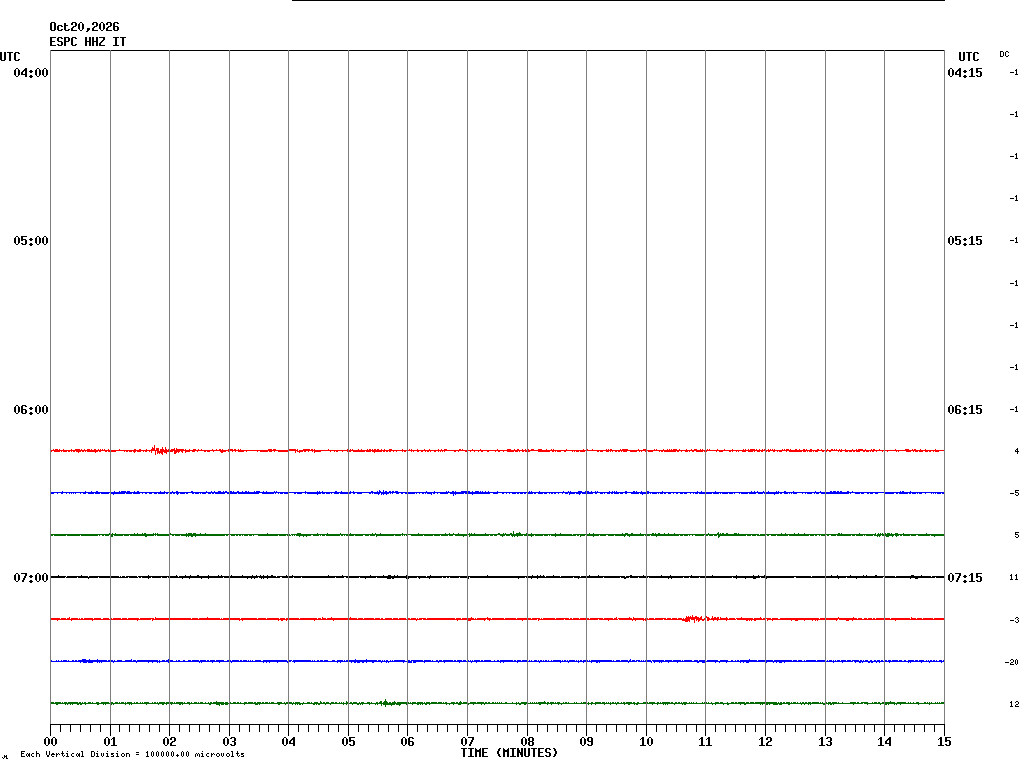Click minute label 10 on the time axis
The height and width of the screenshot is (768, 1024).
click(x=647, y=742)
